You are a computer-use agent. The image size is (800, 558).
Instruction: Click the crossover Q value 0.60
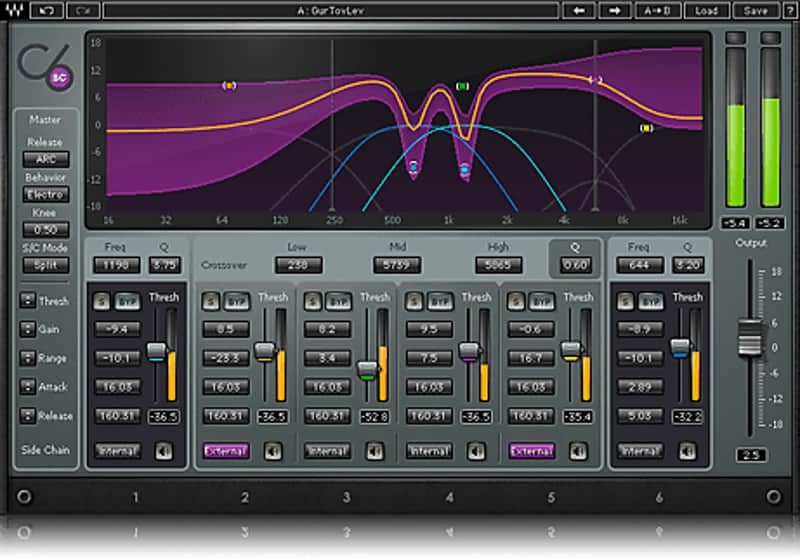pyautogui.click(x=575, y=265)
